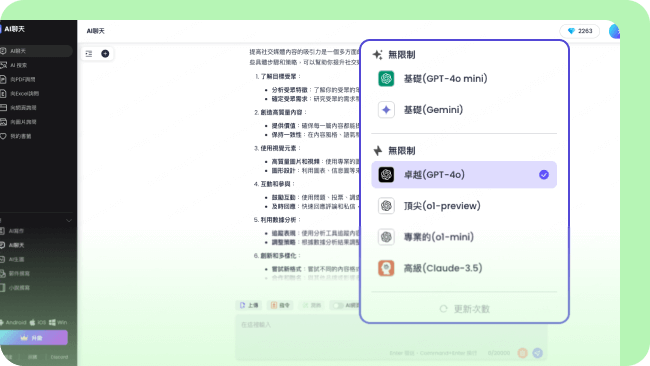Viewport: 650px width, 366px height.
Task: Select the 基礎(GPT-4o mini) model
Action: point(464,78)
